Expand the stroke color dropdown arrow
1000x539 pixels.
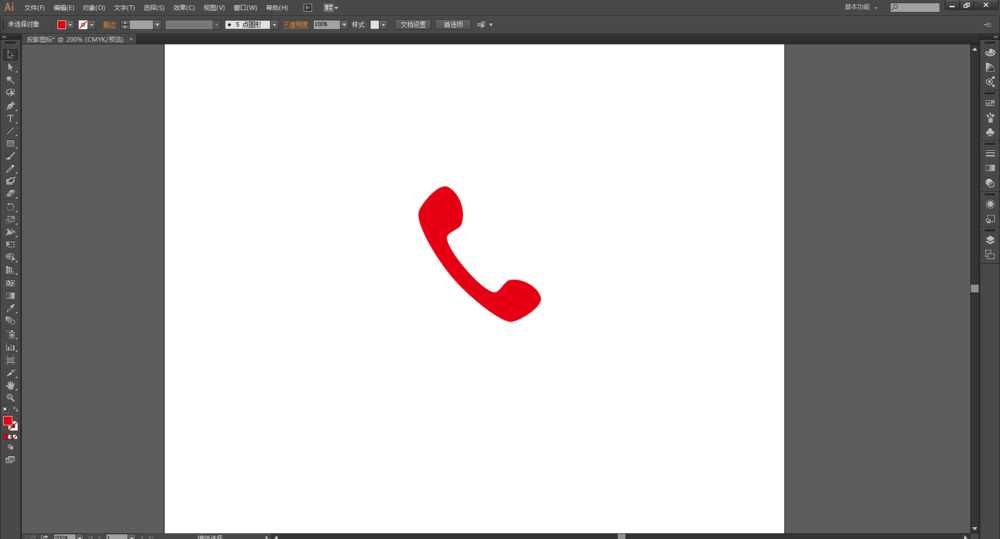[x=92, y=24]
